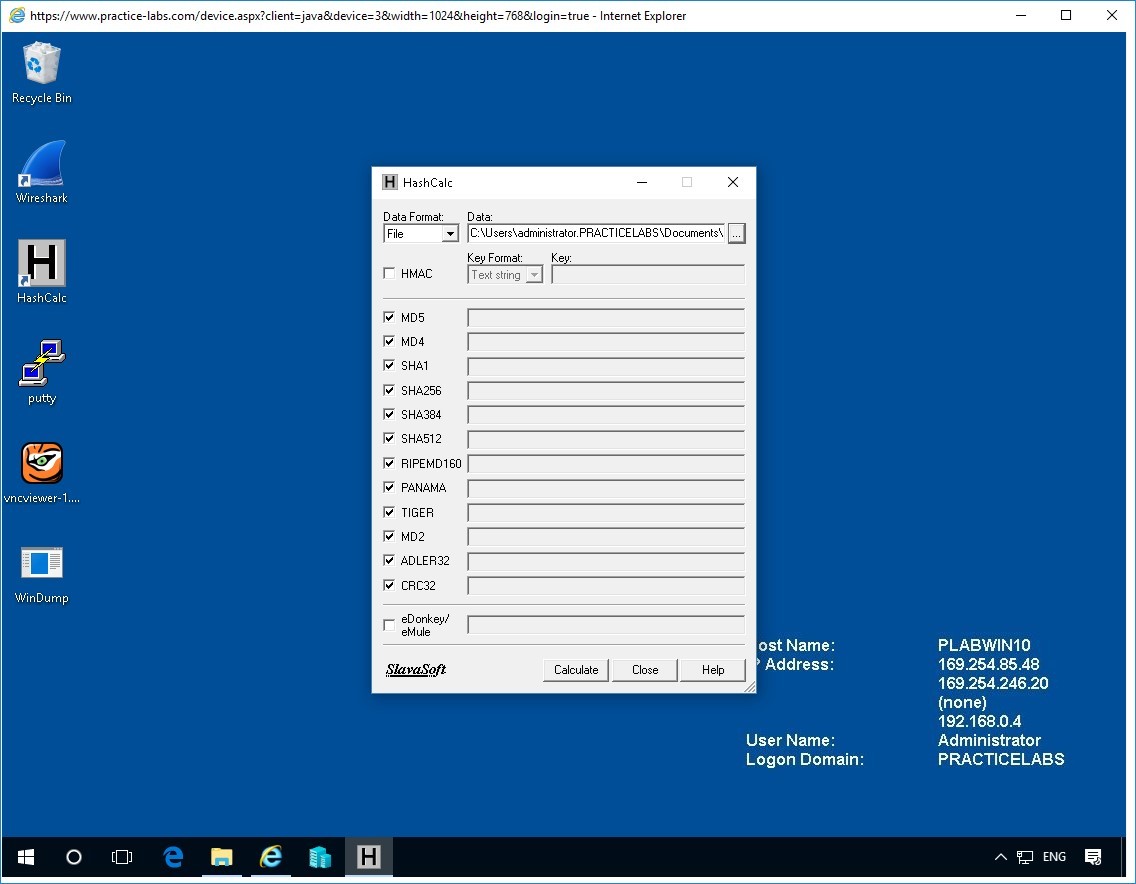Image resolution: width=1136 pixels, height=884 pixels.
Task: Uncheck the MD5 hash option
Action: (389, 316)
